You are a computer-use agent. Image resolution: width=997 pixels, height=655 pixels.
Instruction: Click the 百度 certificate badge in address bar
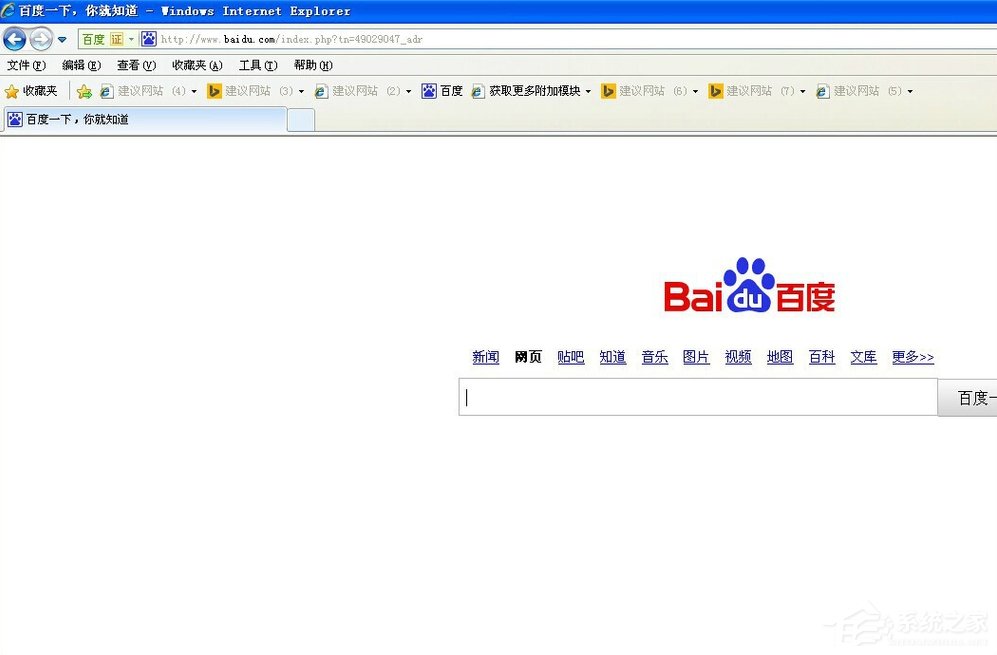click(102, 39)
